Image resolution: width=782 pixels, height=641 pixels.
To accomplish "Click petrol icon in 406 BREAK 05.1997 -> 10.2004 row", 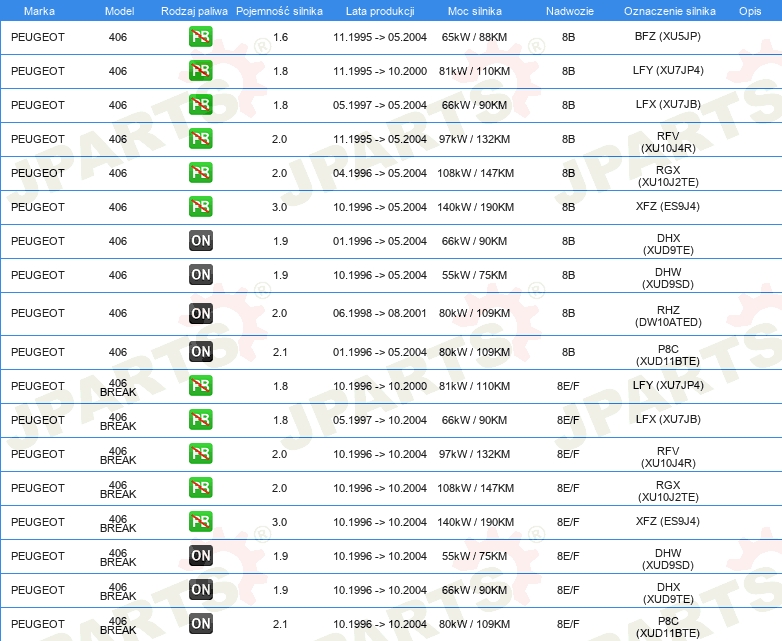I will [200, 419].
